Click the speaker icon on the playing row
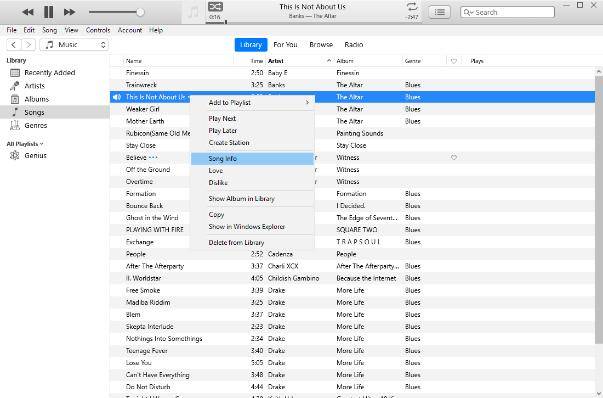 tap(117, 97)
